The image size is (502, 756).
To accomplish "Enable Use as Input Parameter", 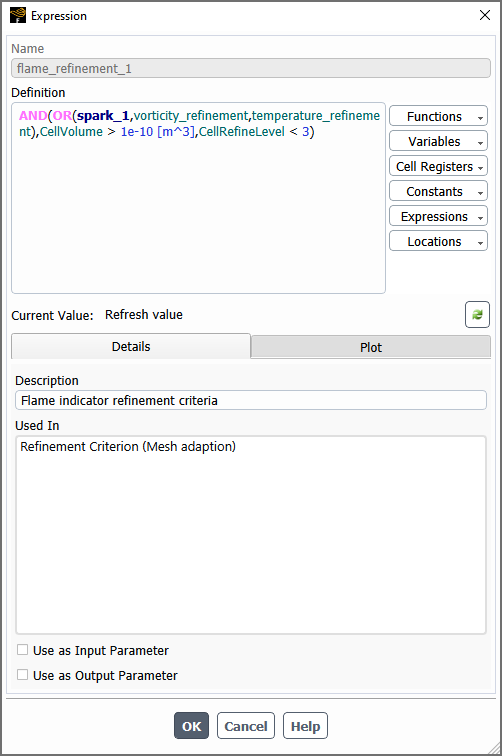I will tap(22, 650).
